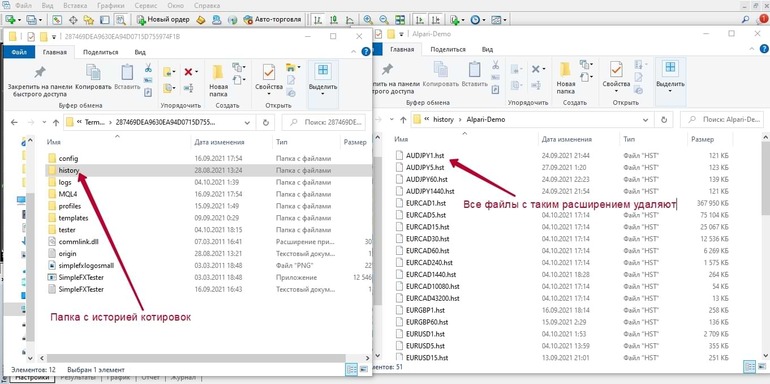Select the EURCAD1440.hst file
The width and height of the screenshot is (770, 384).
click(431, 274)
